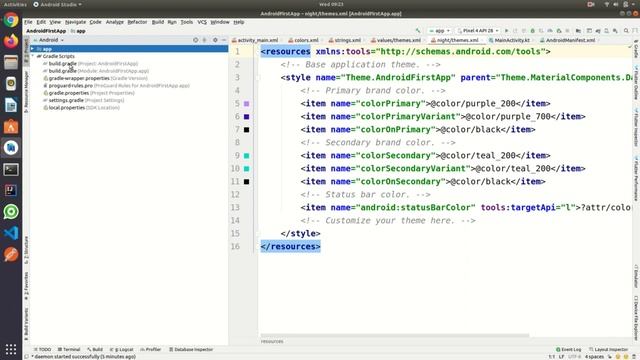Open the AVD Manager toolbar icon
Viewport: 640px width, 360px height.
pos(606,31)
